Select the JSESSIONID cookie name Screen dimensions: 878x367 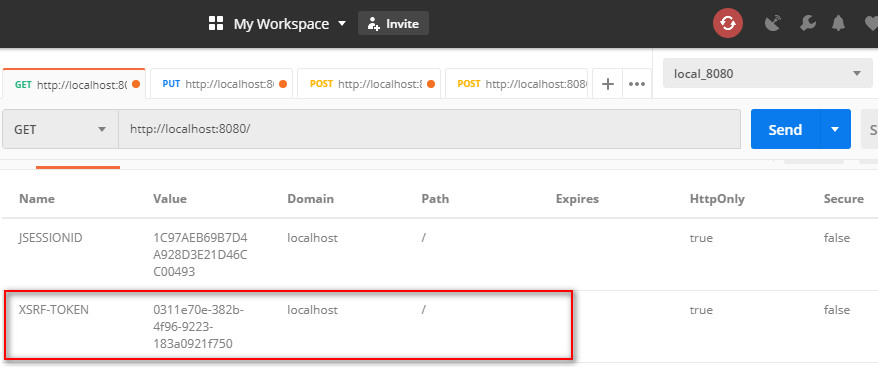[50, 238]
